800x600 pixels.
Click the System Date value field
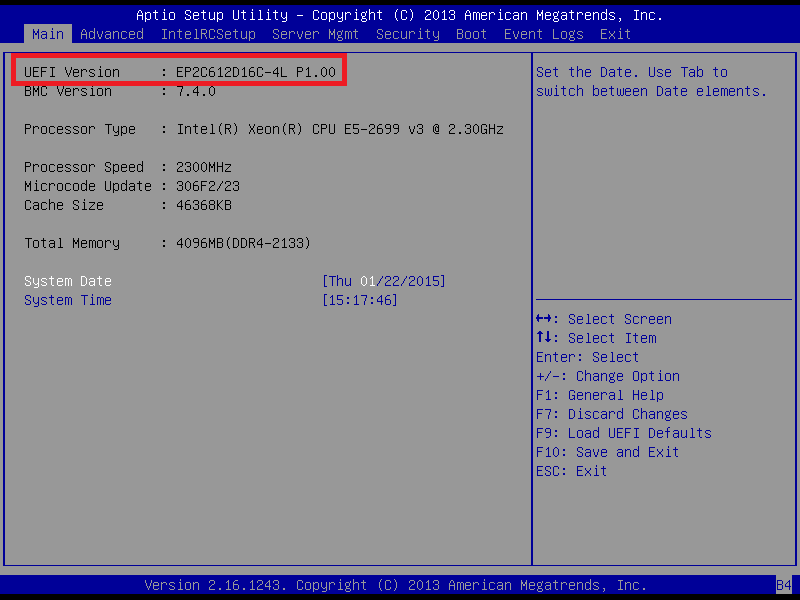384,281
